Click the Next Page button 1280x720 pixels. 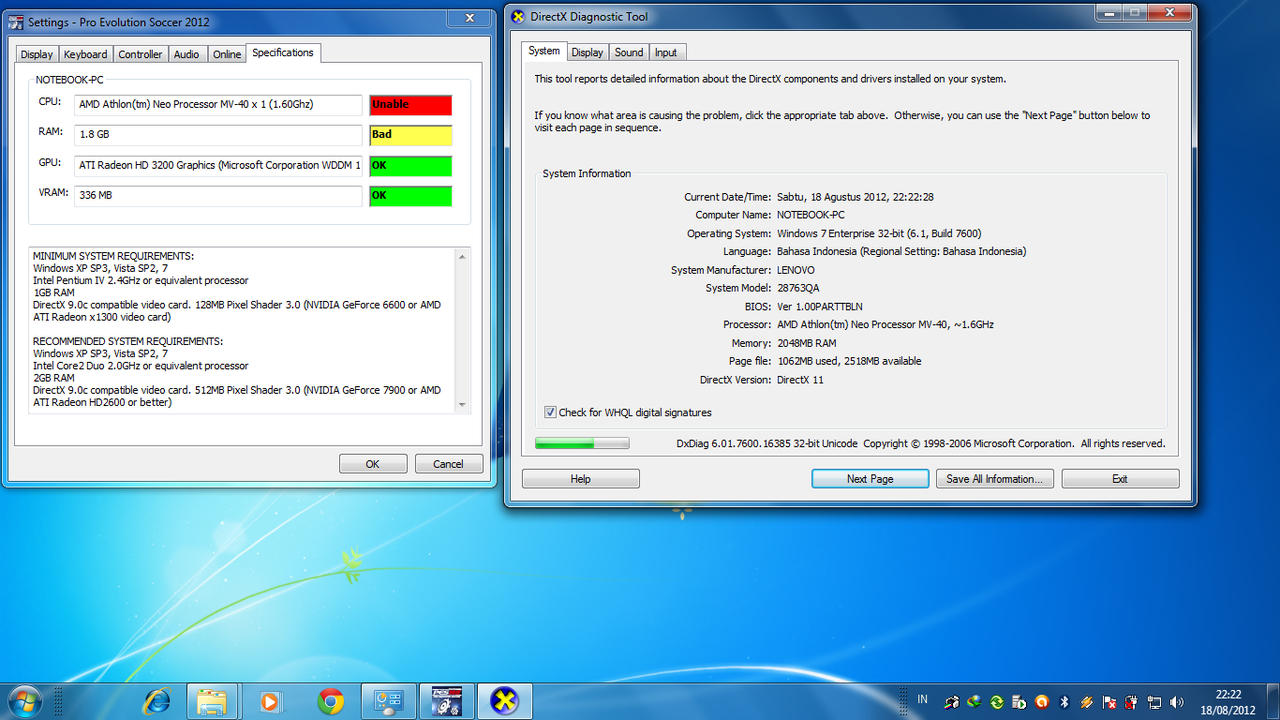(x=870, y=479)
